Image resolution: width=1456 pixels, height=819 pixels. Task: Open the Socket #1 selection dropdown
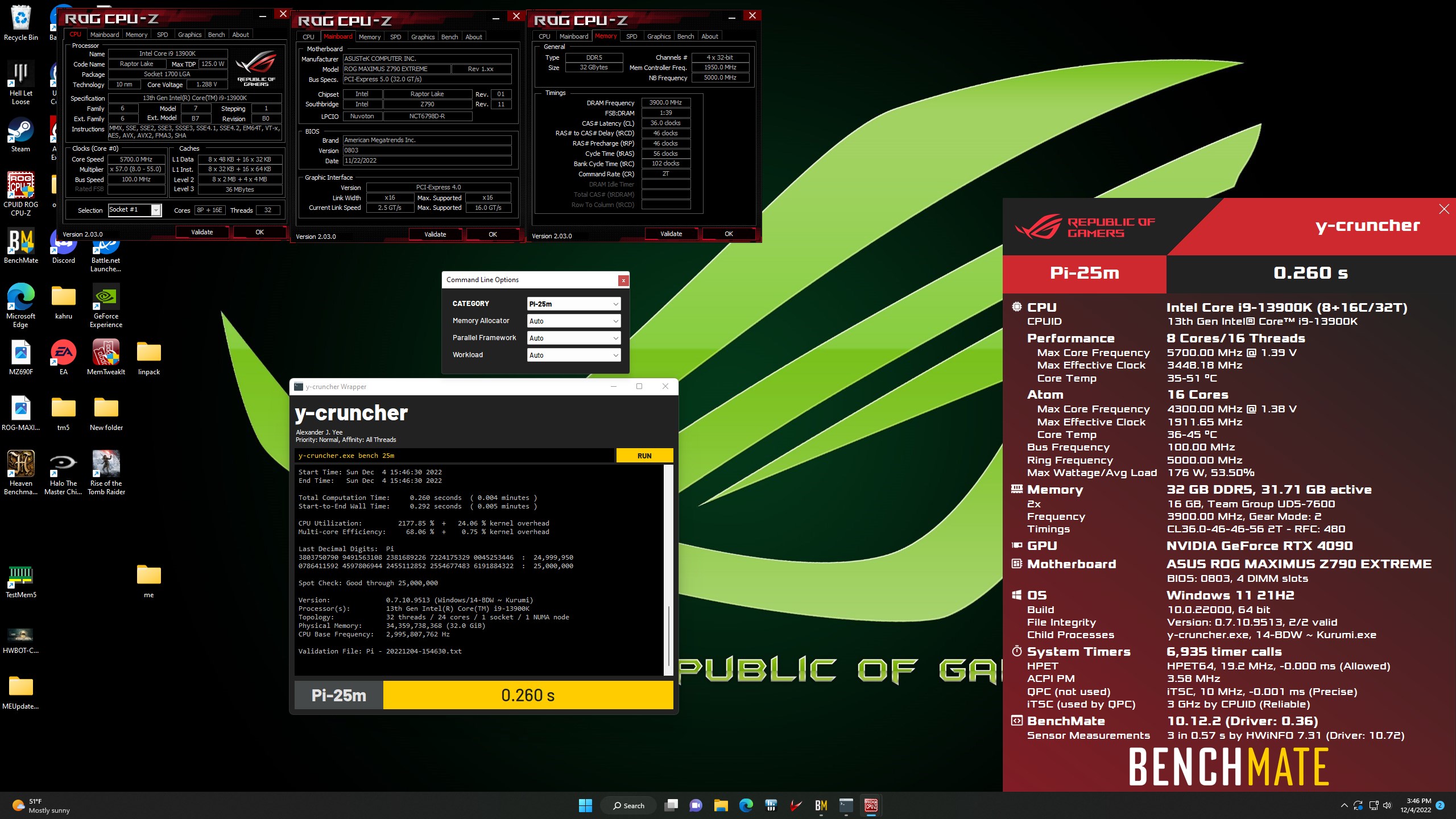tap(135, 210)
